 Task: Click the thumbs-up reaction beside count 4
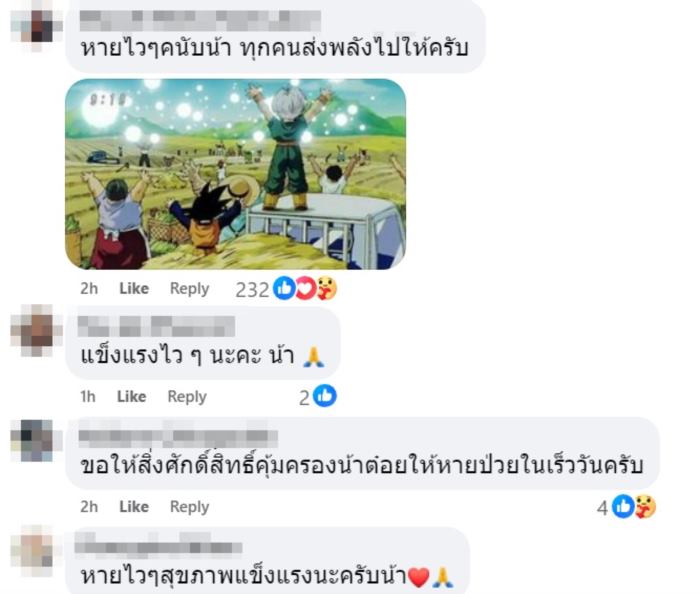(x=623, y=507)
